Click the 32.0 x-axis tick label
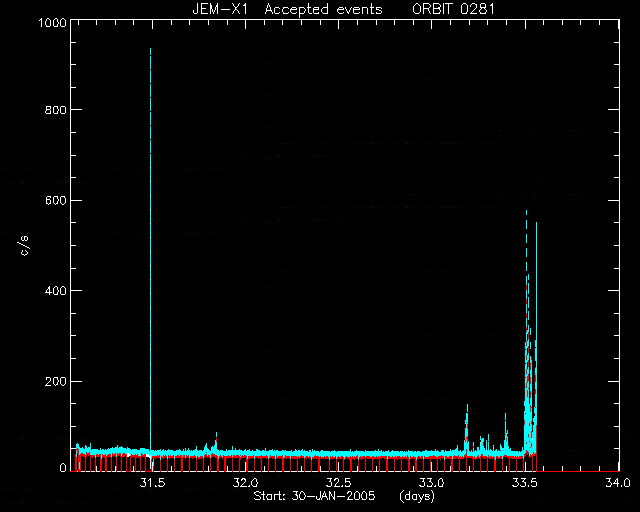The width and height of the screenshot is (640, 512). [x=246, y=483]
